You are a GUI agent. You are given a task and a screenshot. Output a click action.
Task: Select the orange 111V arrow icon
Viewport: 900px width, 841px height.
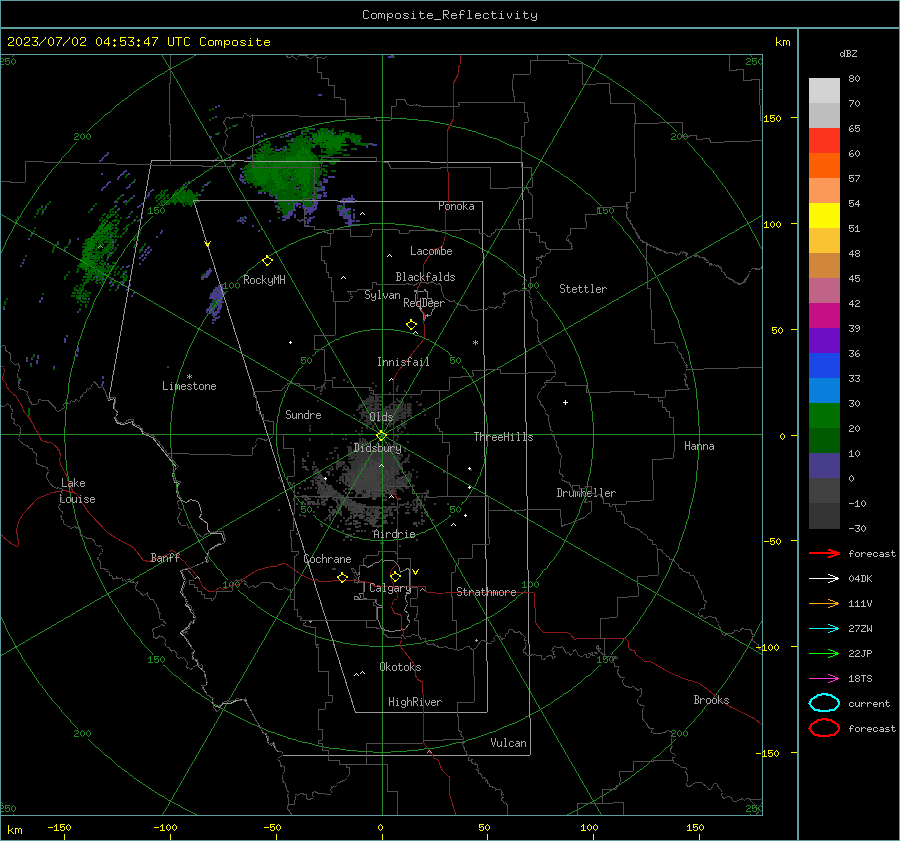(x=824, y=603)
